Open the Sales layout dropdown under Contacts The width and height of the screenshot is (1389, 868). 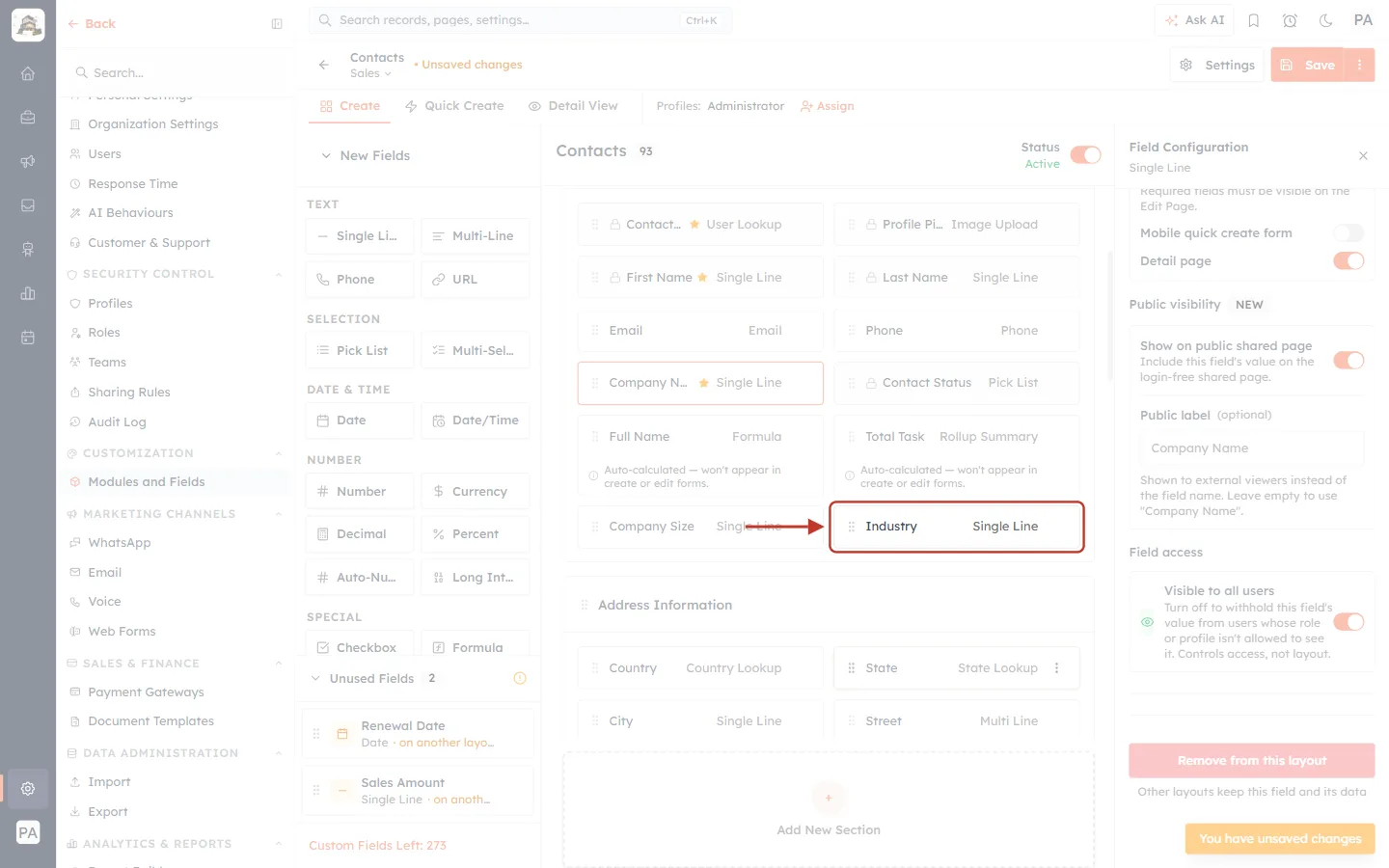point(371,73)
